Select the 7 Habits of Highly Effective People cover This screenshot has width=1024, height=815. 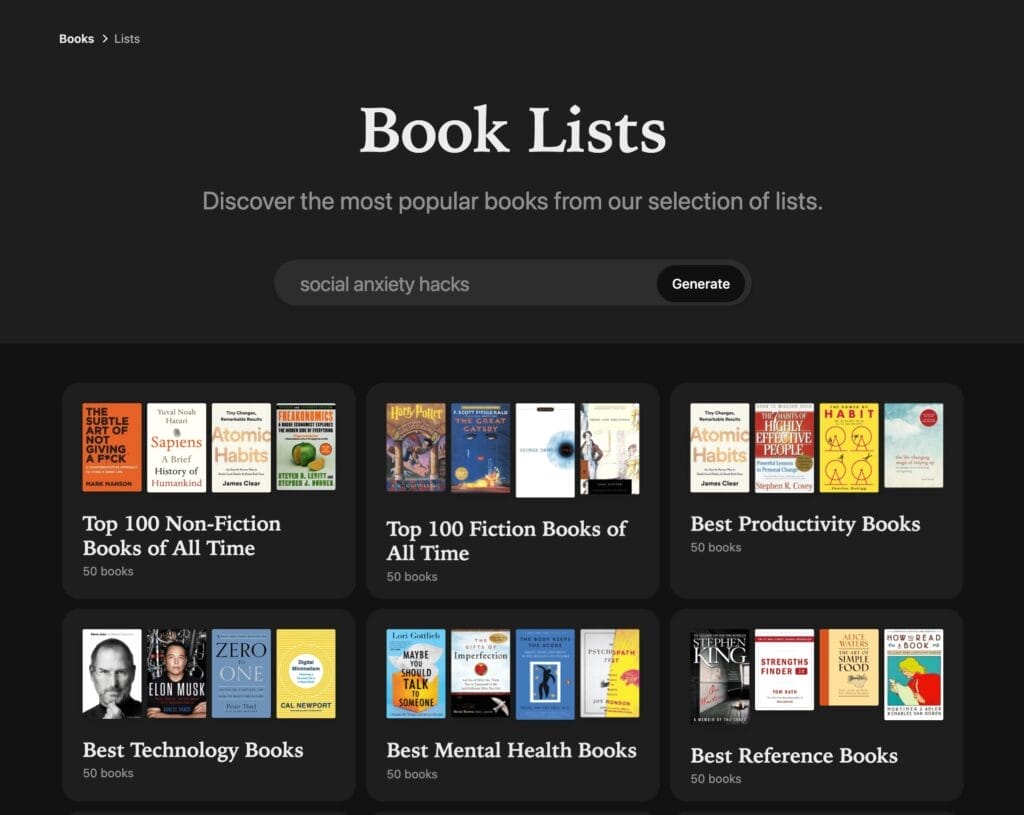[784, 447]
